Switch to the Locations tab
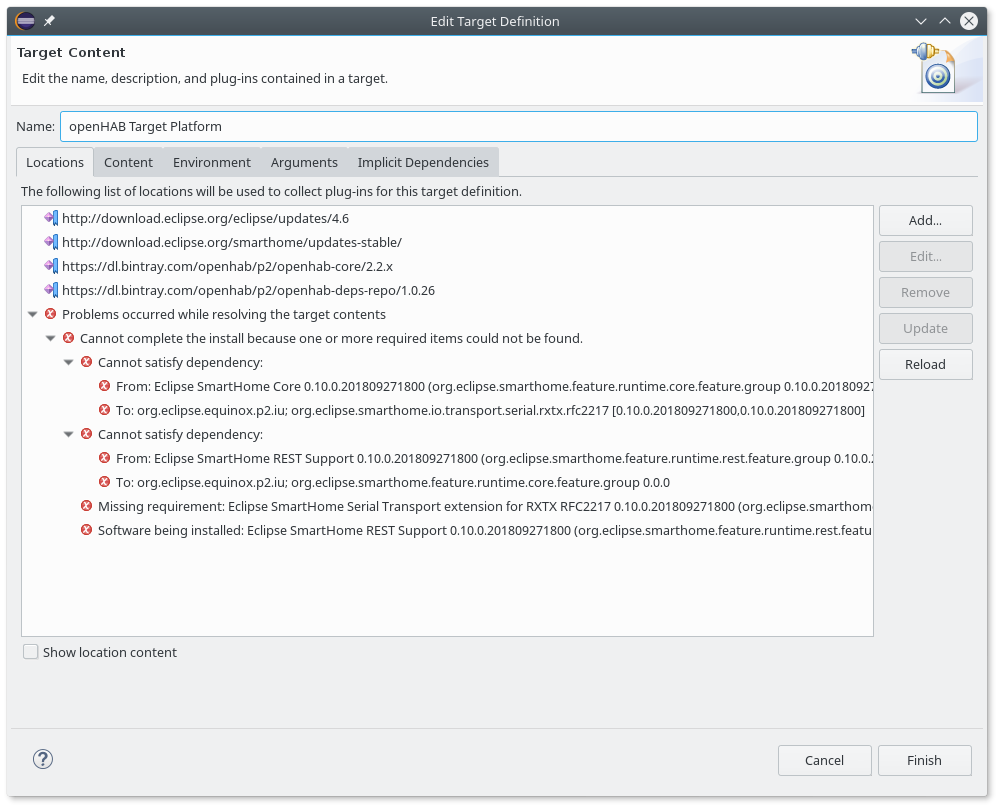This screenshot has height=809, width=1000. (x=55, y=162)
